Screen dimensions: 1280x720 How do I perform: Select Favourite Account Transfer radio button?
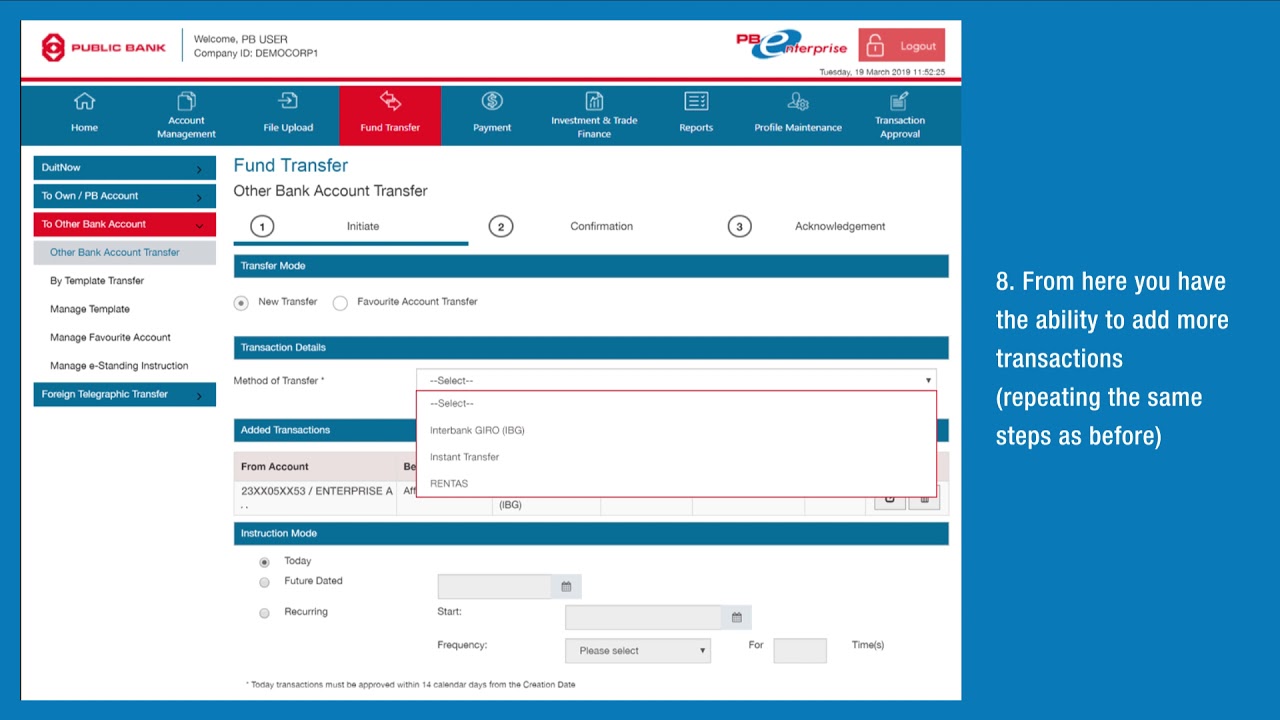340,302
